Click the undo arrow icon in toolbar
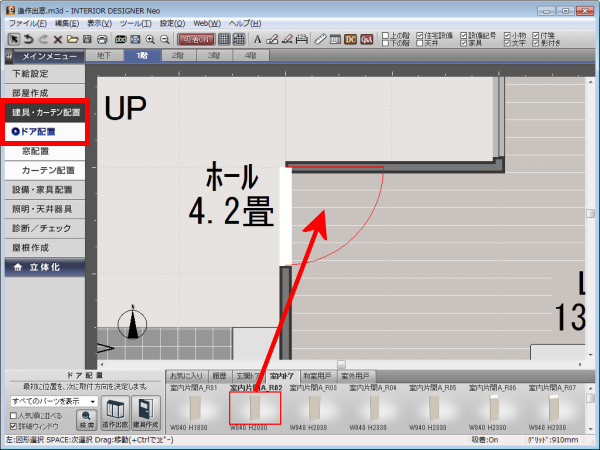The width and height of the screenshot is (600, 450). point(27,38)
